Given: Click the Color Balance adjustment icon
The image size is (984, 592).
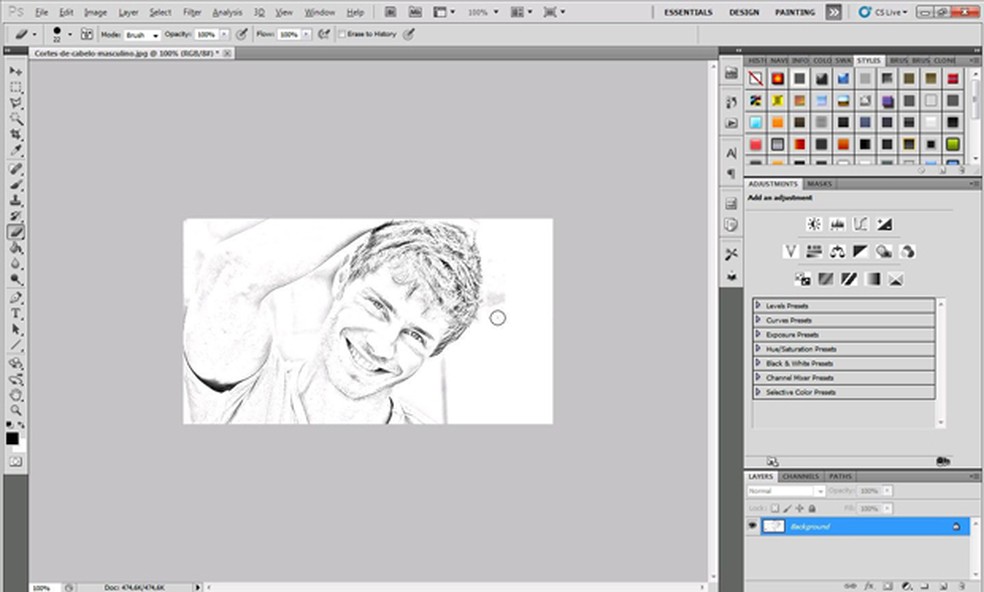Looking at the screenshot, I should 838,251.
